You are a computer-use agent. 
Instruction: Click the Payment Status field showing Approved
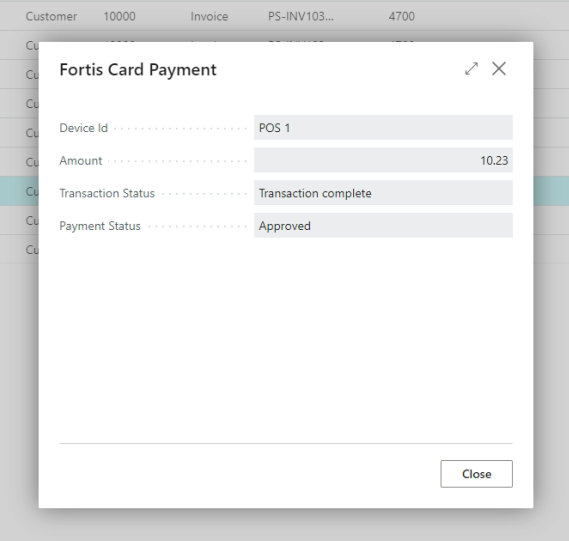(383, 226)
